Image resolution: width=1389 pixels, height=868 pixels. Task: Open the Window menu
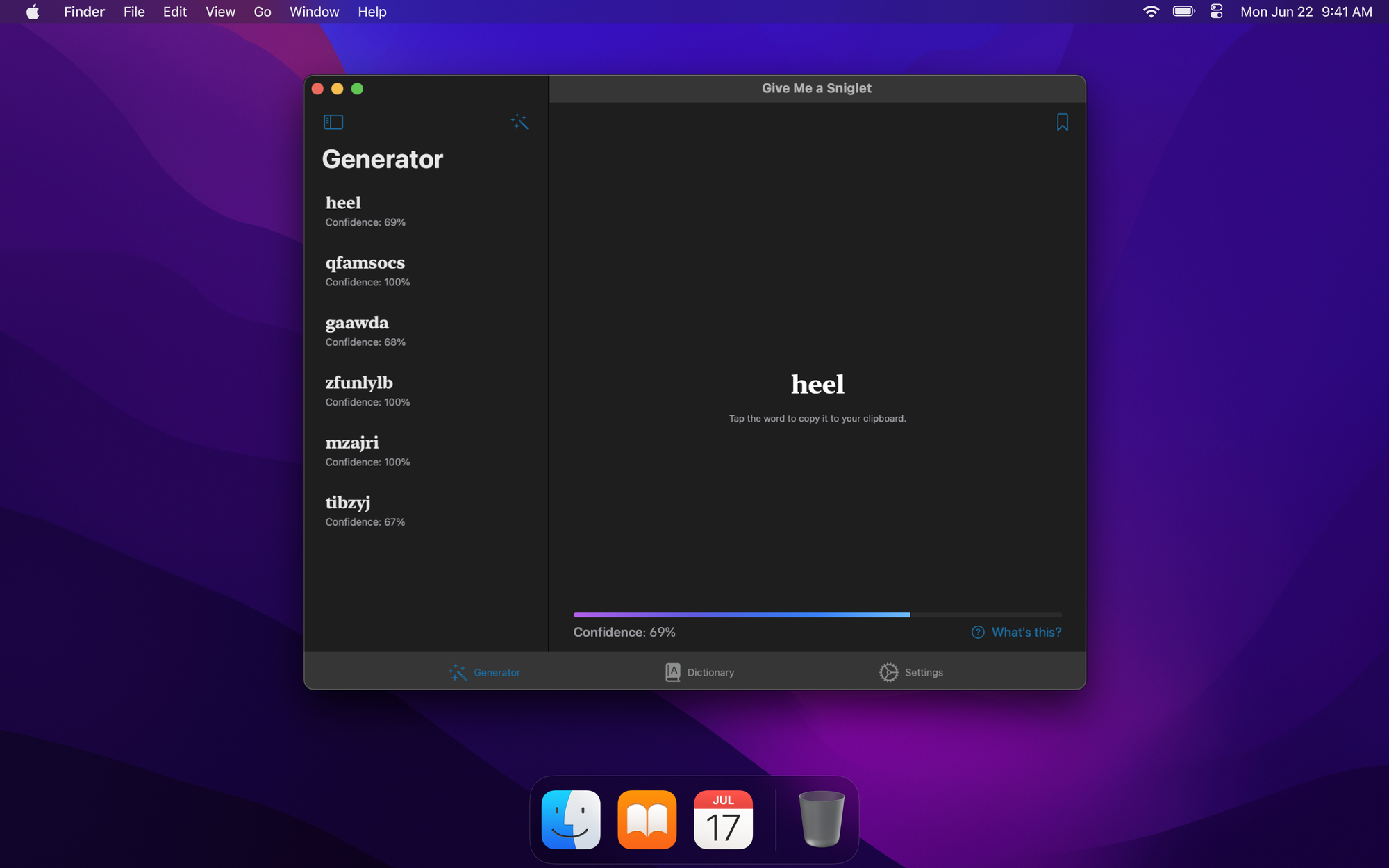pos(314,12)
